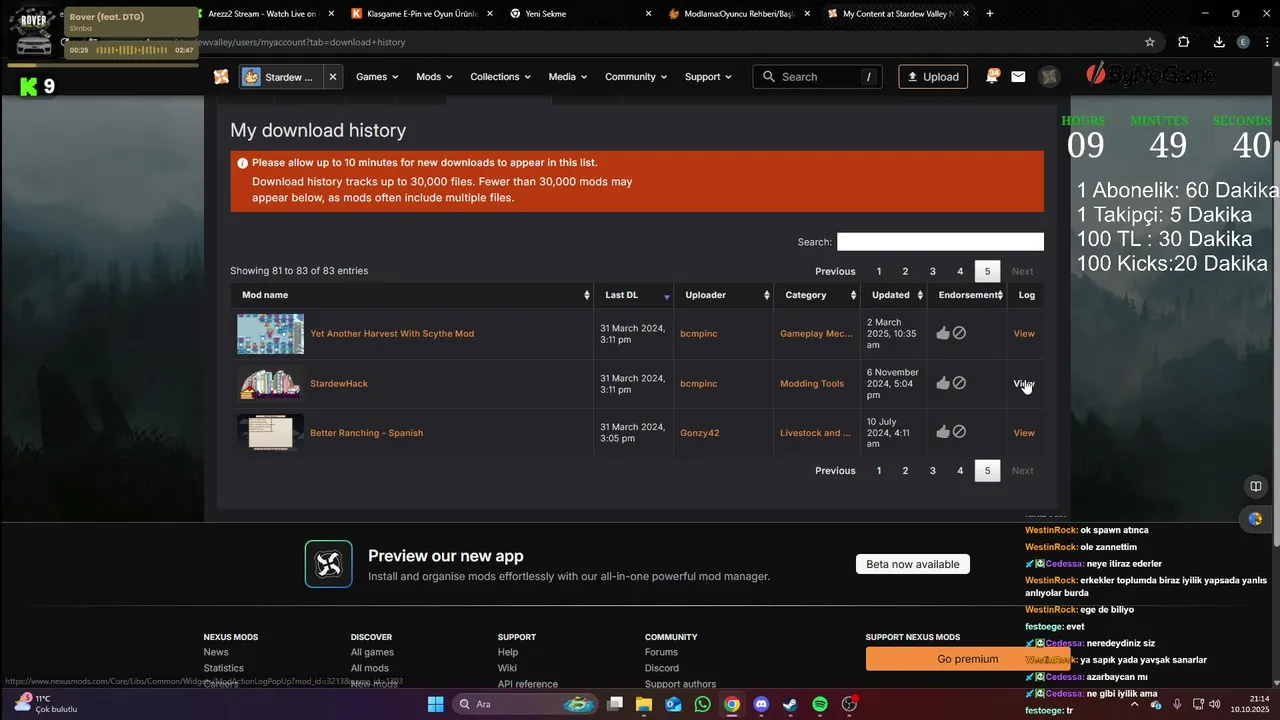This screenshot has width=1280, height=720.
Task: Abstain from endorsing StardewHack
Action: click(959, 383)
